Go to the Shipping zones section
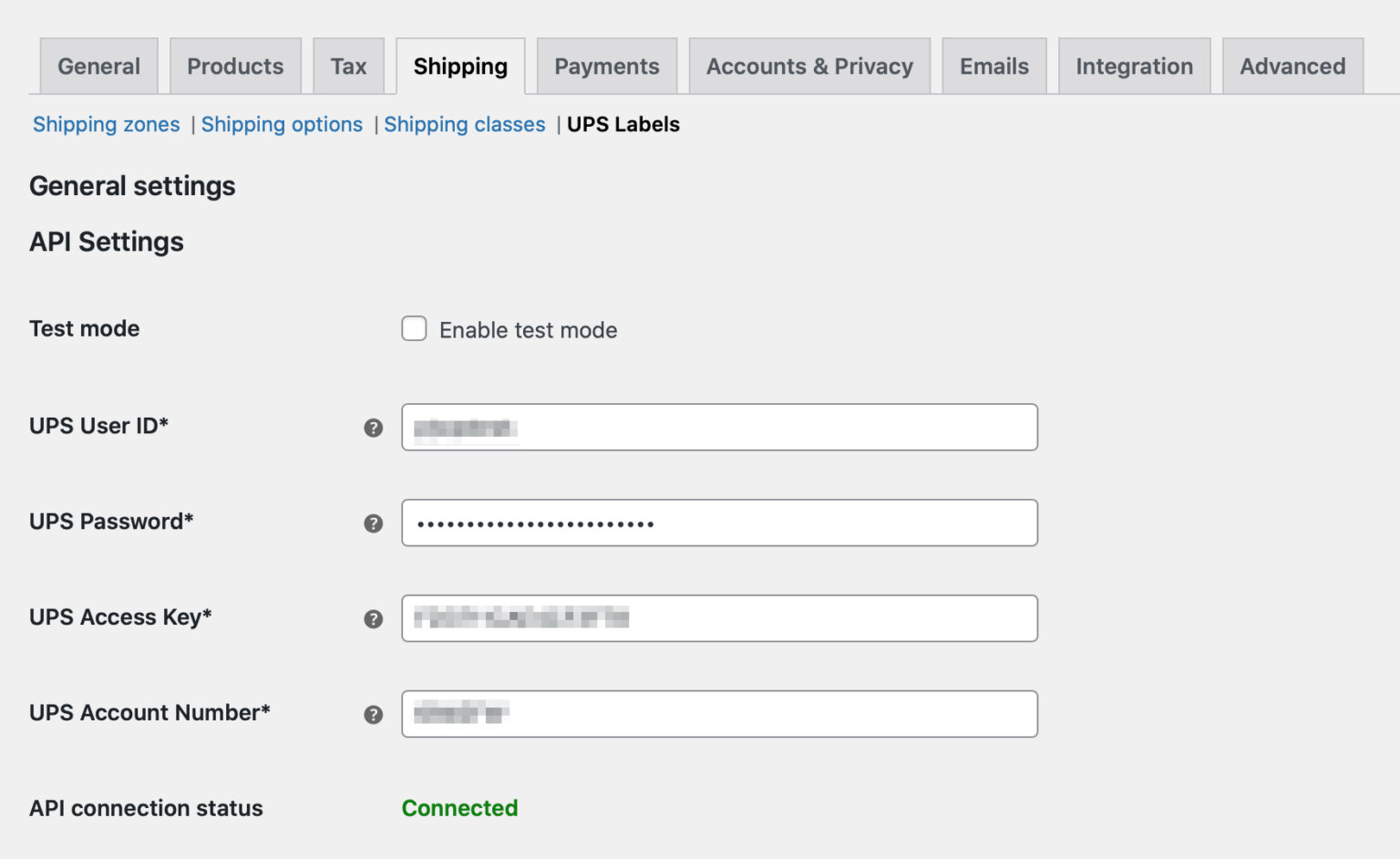The width and height of the screenshot is (1400, 859). tap(106, 124)
